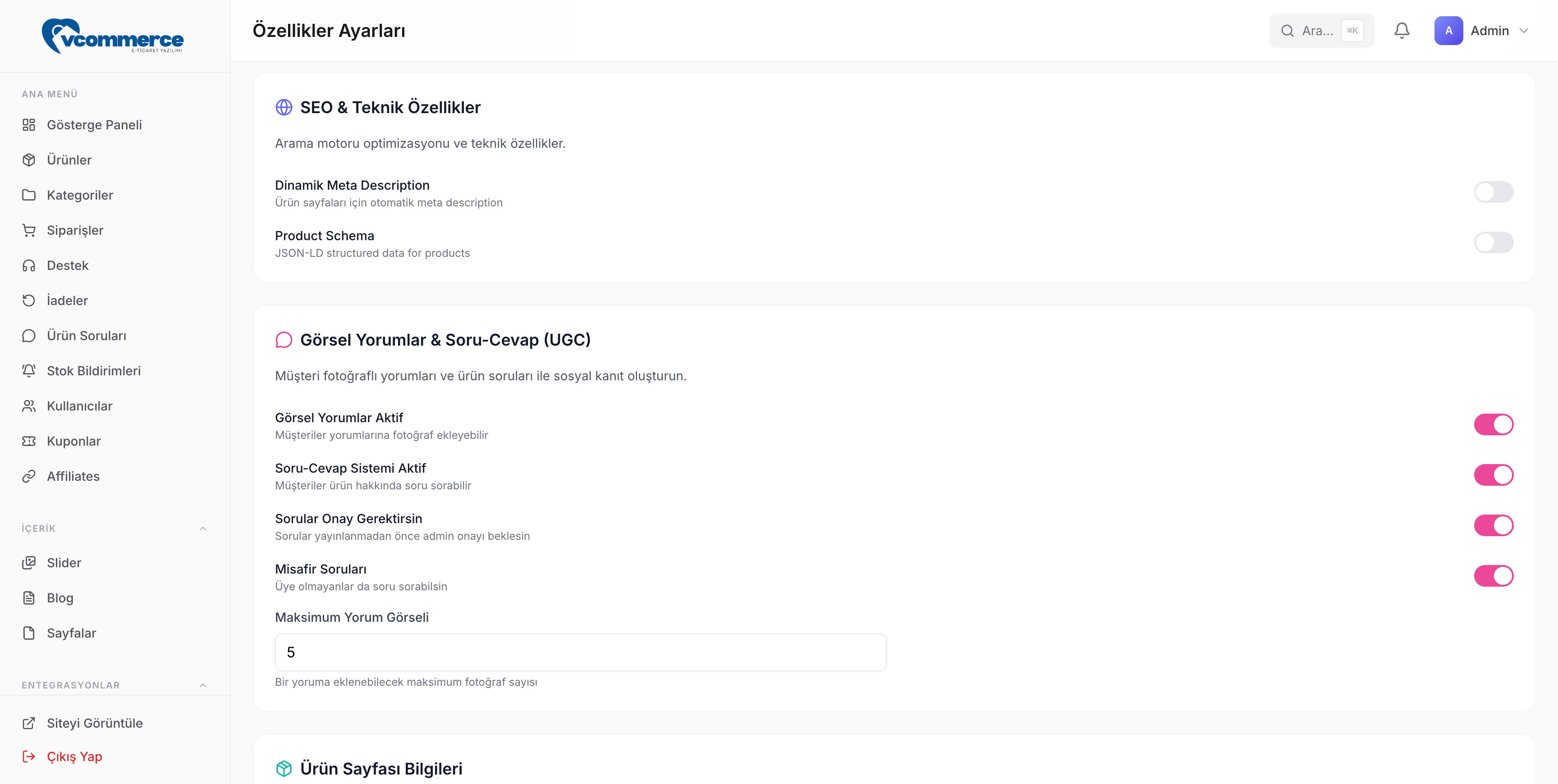Turn off the Misafir Soruları switch
Viewport: 1558px width, 784px height.
coord(1493,576)
